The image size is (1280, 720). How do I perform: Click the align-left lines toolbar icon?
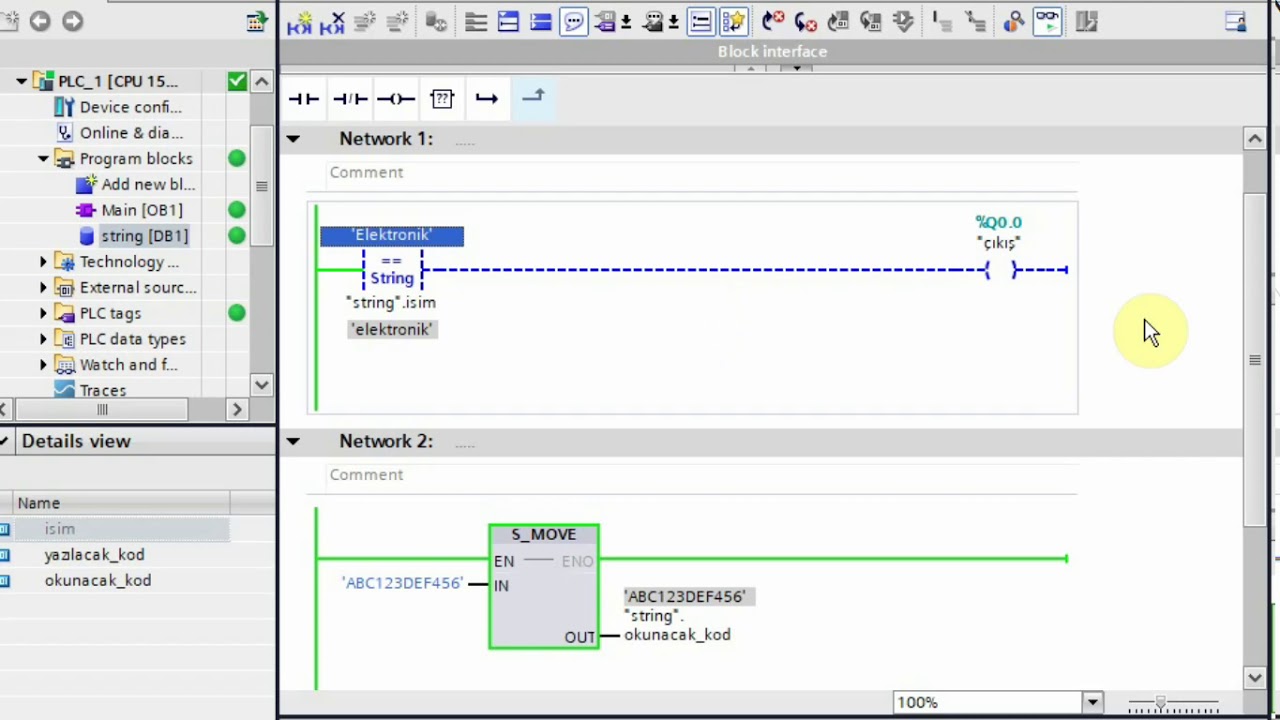pyautogui.click(x=476, y=21)
